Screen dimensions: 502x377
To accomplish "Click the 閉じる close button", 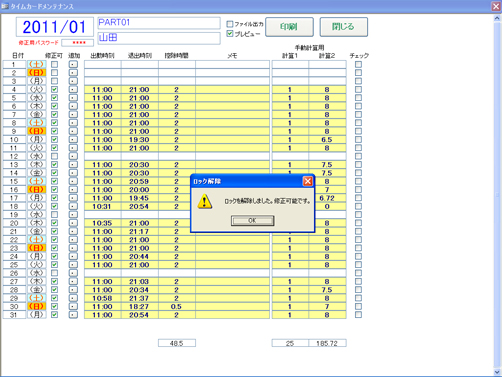I will 344,27.
